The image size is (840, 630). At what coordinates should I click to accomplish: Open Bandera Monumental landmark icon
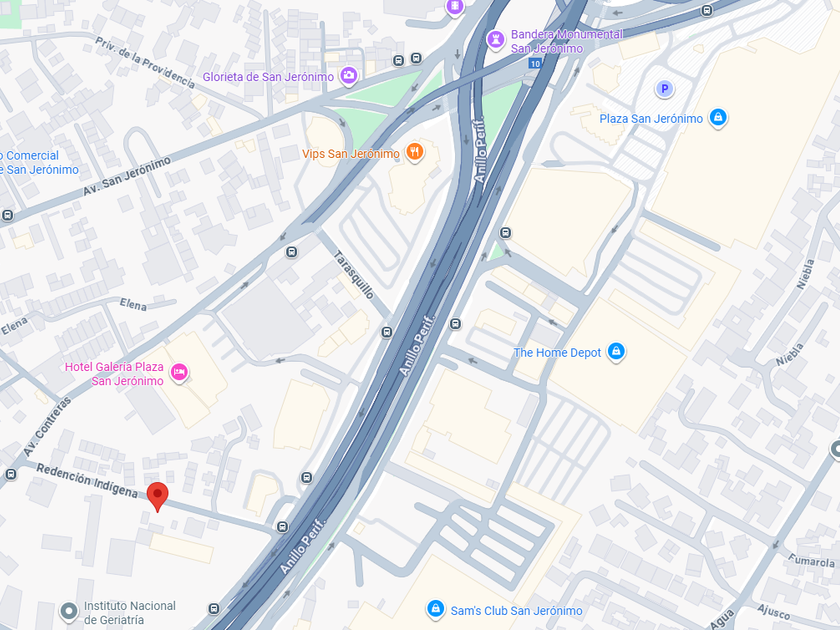coord(496,39)
